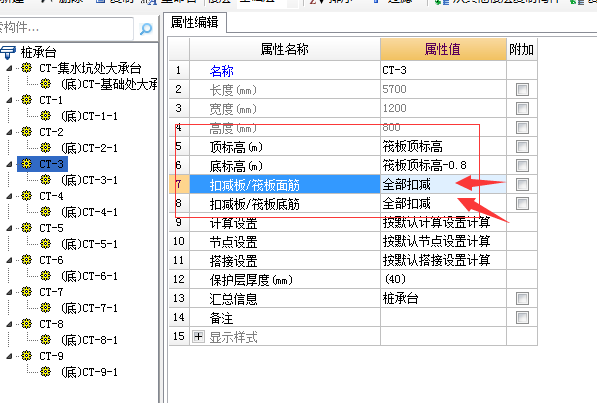
Task: Collapse the CT-3 tree node
Action: click(10, 165)
